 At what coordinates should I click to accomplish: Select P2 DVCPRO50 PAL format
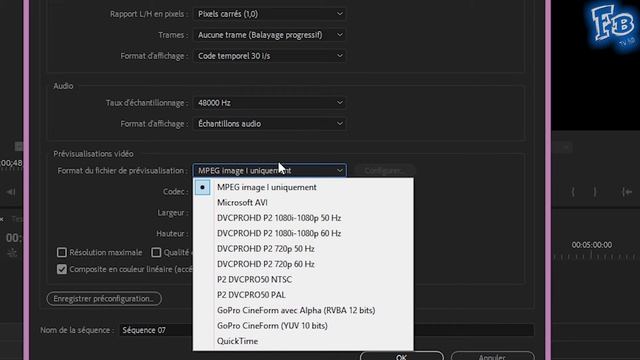303,295
